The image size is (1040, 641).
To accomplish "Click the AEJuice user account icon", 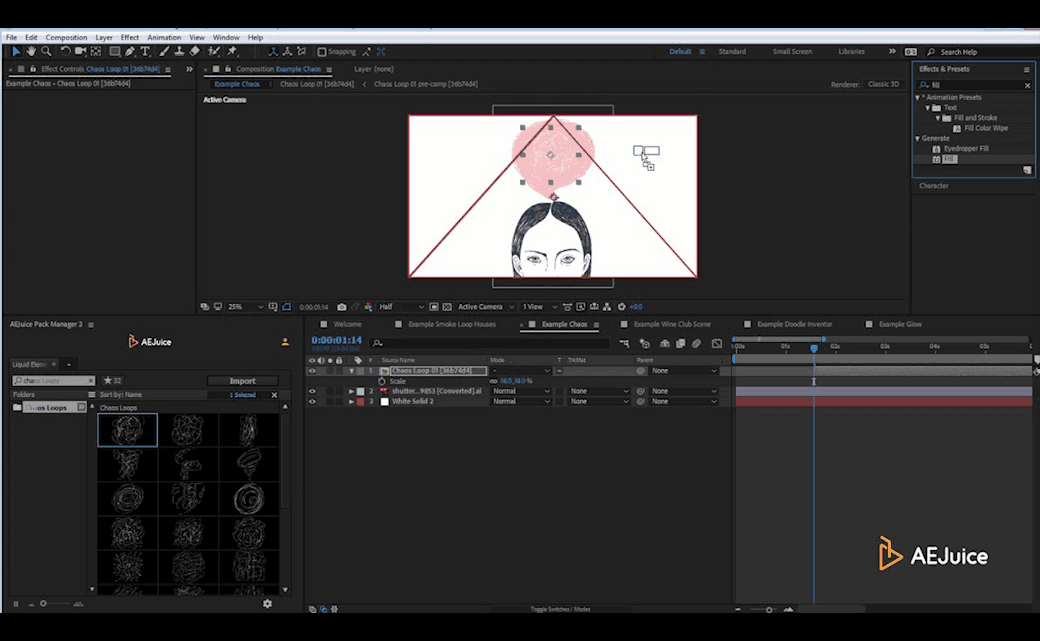I will [x=285, y=342].
